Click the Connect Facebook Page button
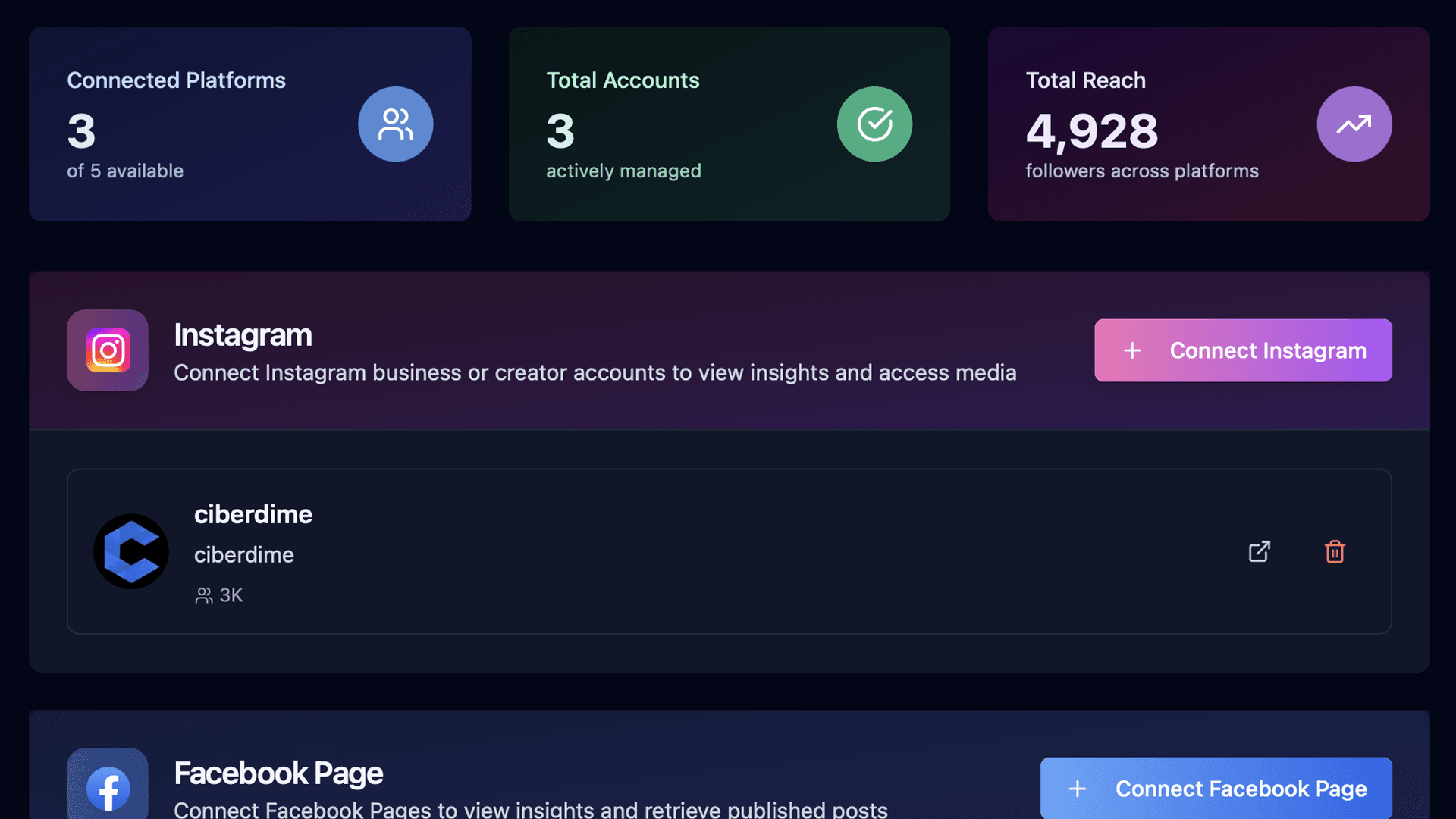Image resolution: width=1456 pixels, height=819 pixels. [x=1216, y=788]
